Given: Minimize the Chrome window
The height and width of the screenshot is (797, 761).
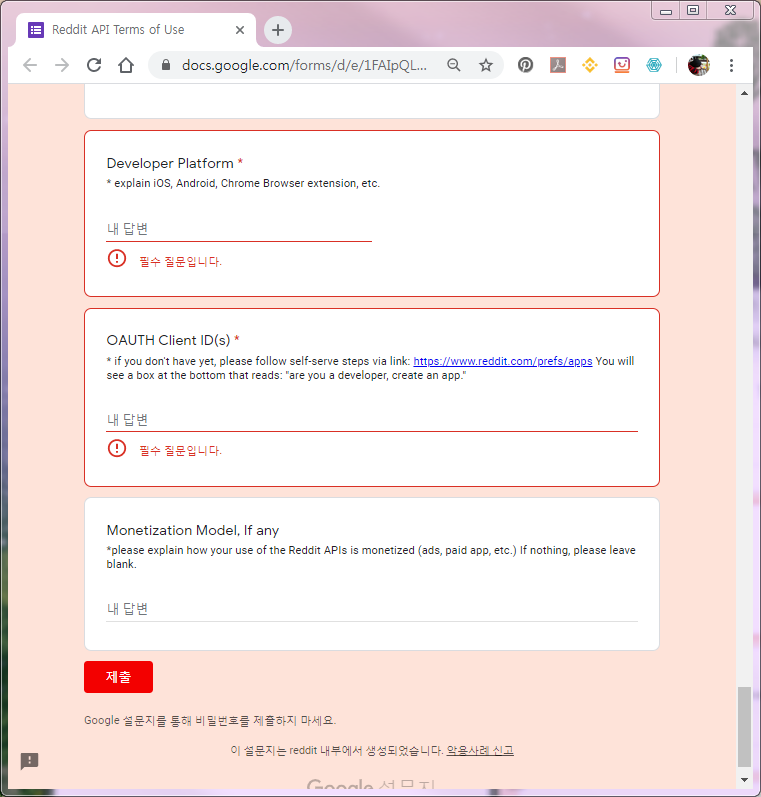Looking at the screenshot, I should pyautogui.click(x=666, y=11).
